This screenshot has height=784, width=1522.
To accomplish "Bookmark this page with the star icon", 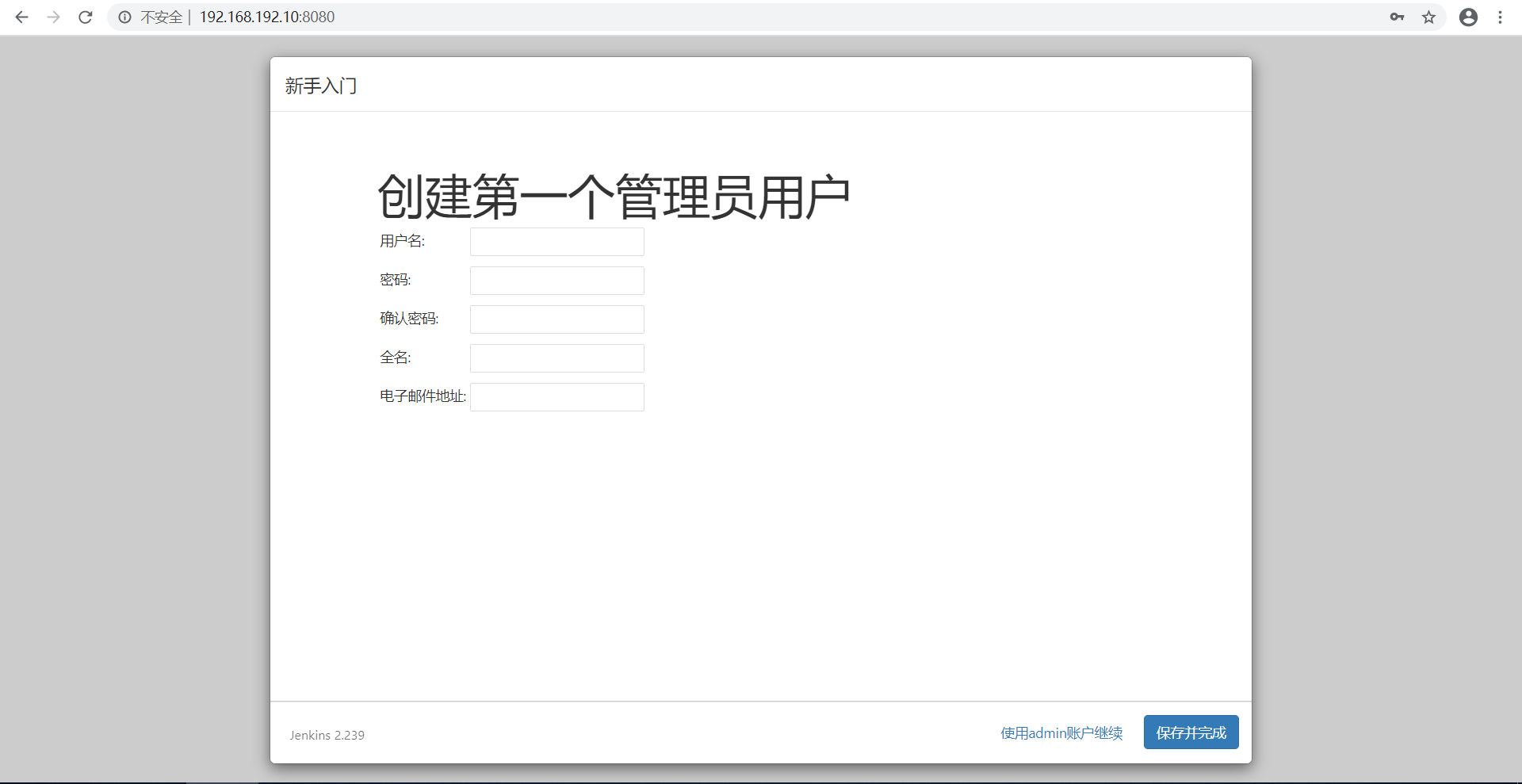I will click(x=1428, y=17).
